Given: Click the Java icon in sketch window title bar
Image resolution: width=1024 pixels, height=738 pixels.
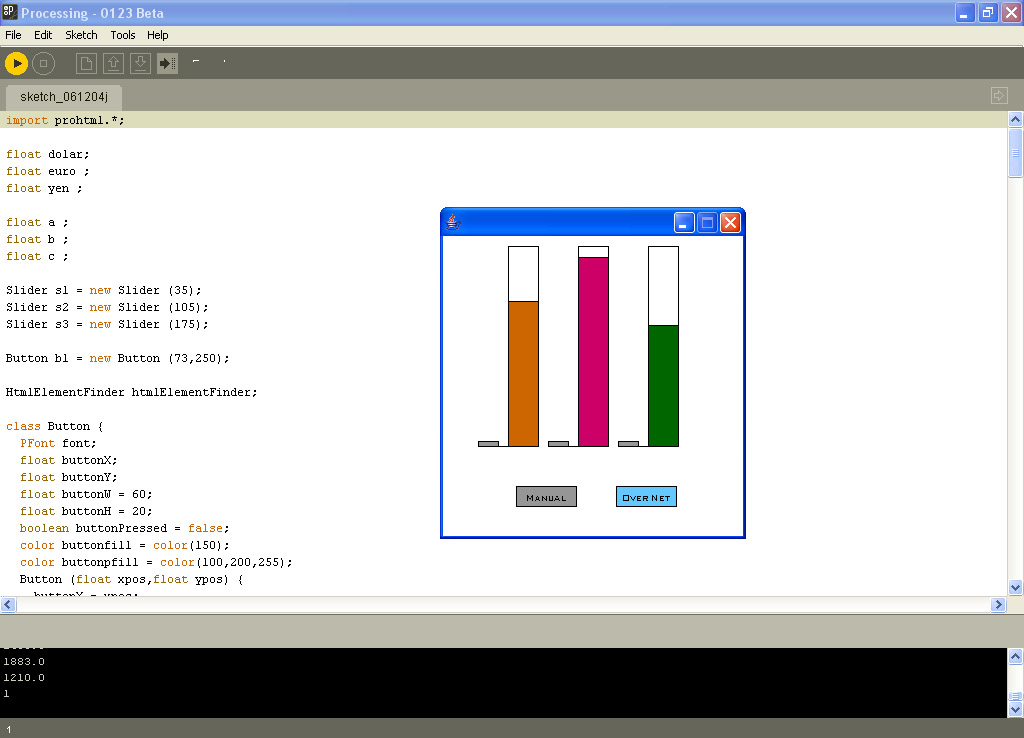Looking at the screenshot, I should 453,222.
